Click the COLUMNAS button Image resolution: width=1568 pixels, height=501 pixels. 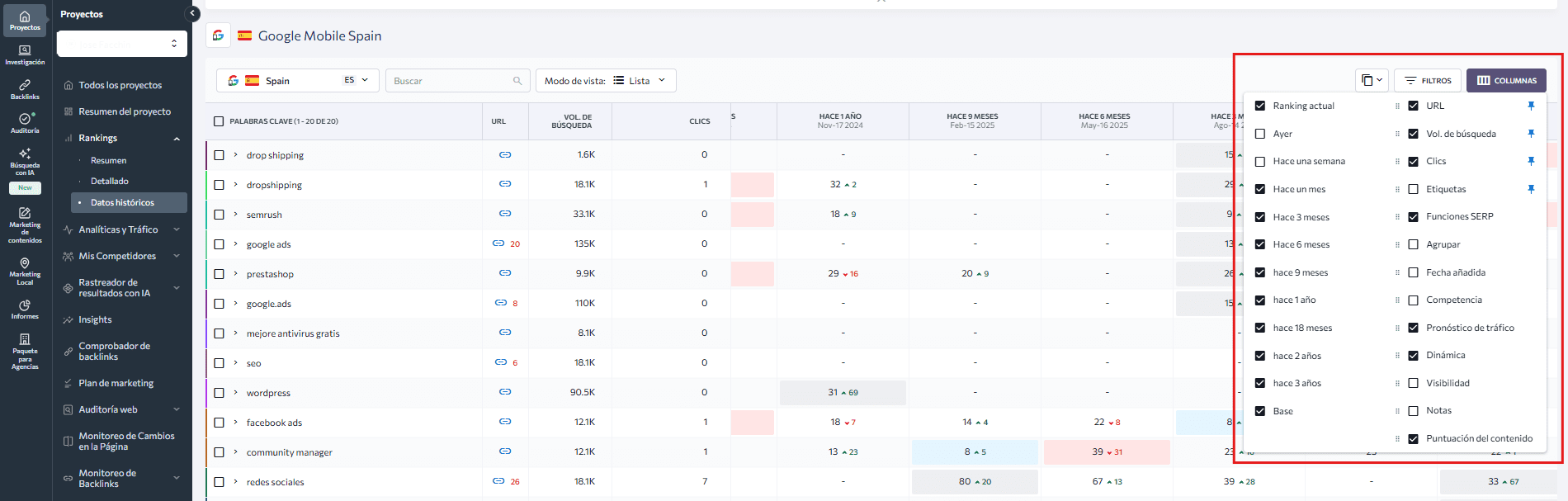tap(1506, 80)
